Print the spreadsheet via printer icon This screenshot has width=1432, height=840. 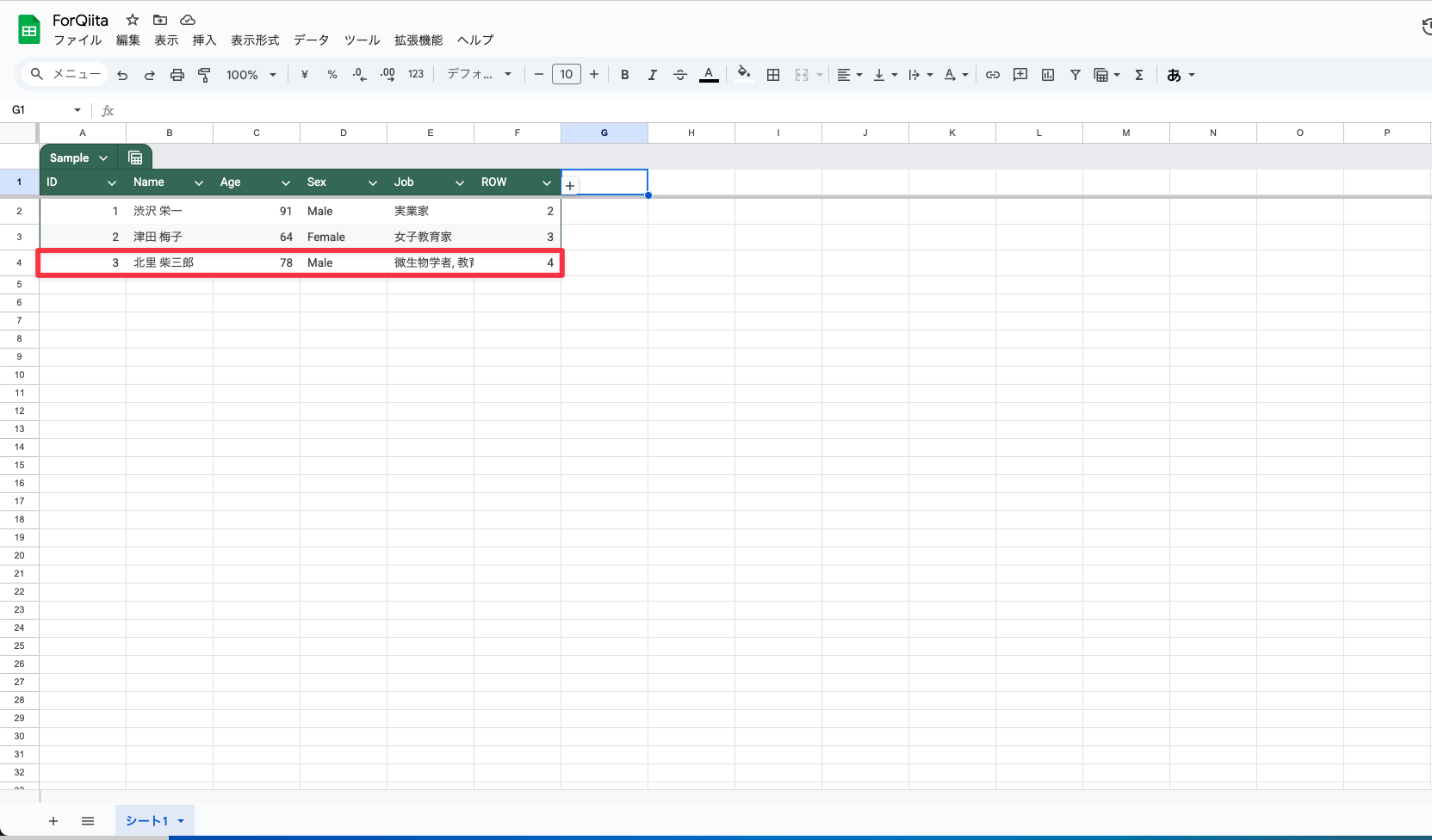[x=177, y=75]
